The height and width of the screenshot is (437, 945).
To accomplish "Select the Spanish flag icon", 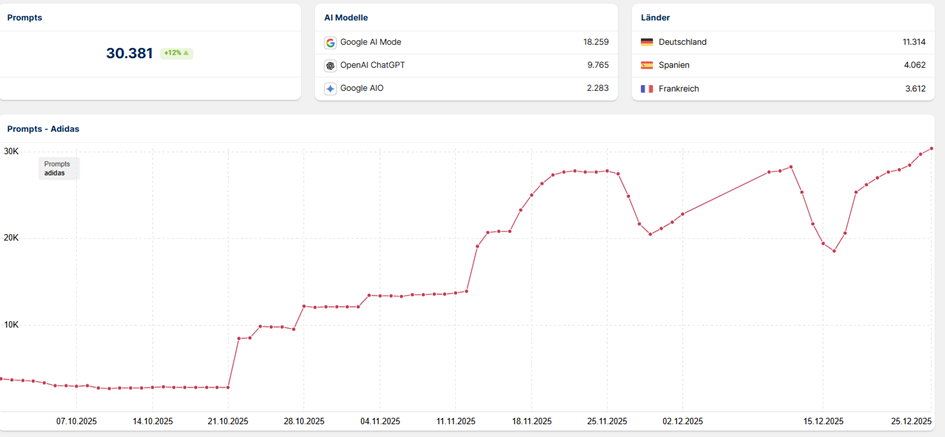I will [647, 66].
